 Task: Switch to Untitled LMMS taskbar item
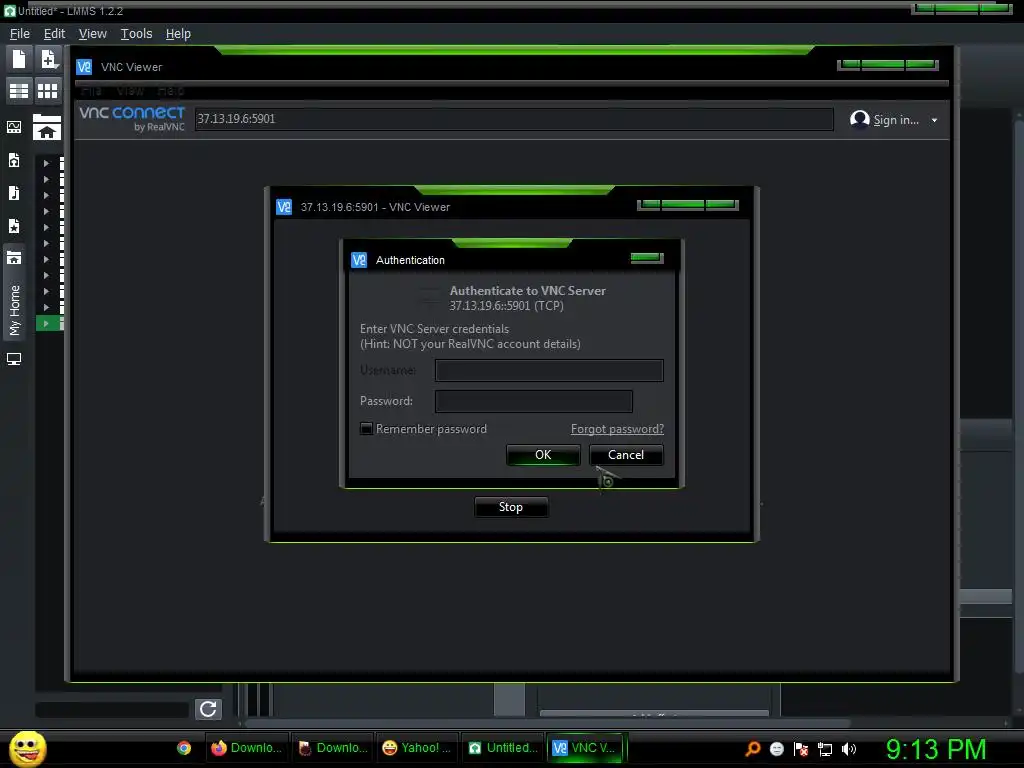click(503, 748)
